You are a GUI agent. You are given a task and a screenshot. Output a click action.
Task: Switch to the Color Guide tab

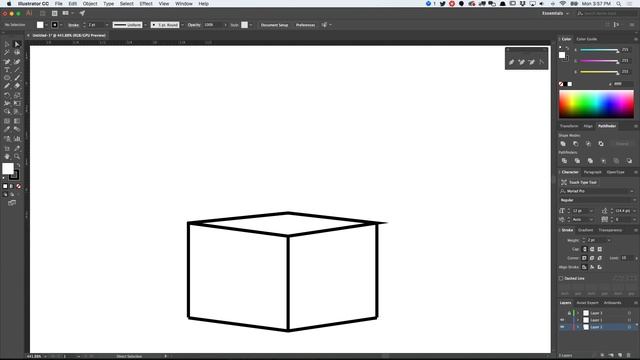coord(587,39)
